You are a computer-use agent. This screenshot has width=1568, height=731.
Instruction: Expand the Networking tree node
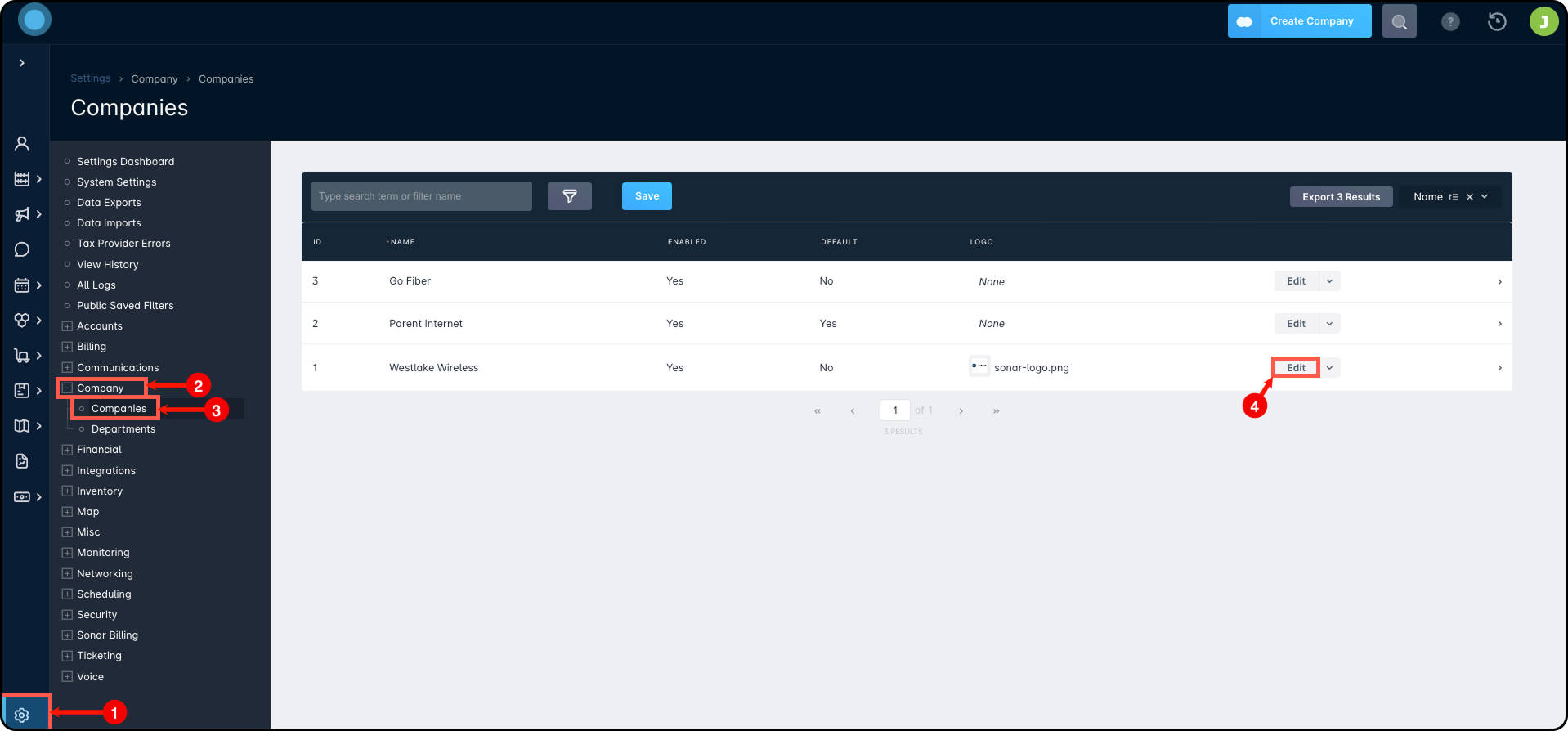[x=67, y=574]
